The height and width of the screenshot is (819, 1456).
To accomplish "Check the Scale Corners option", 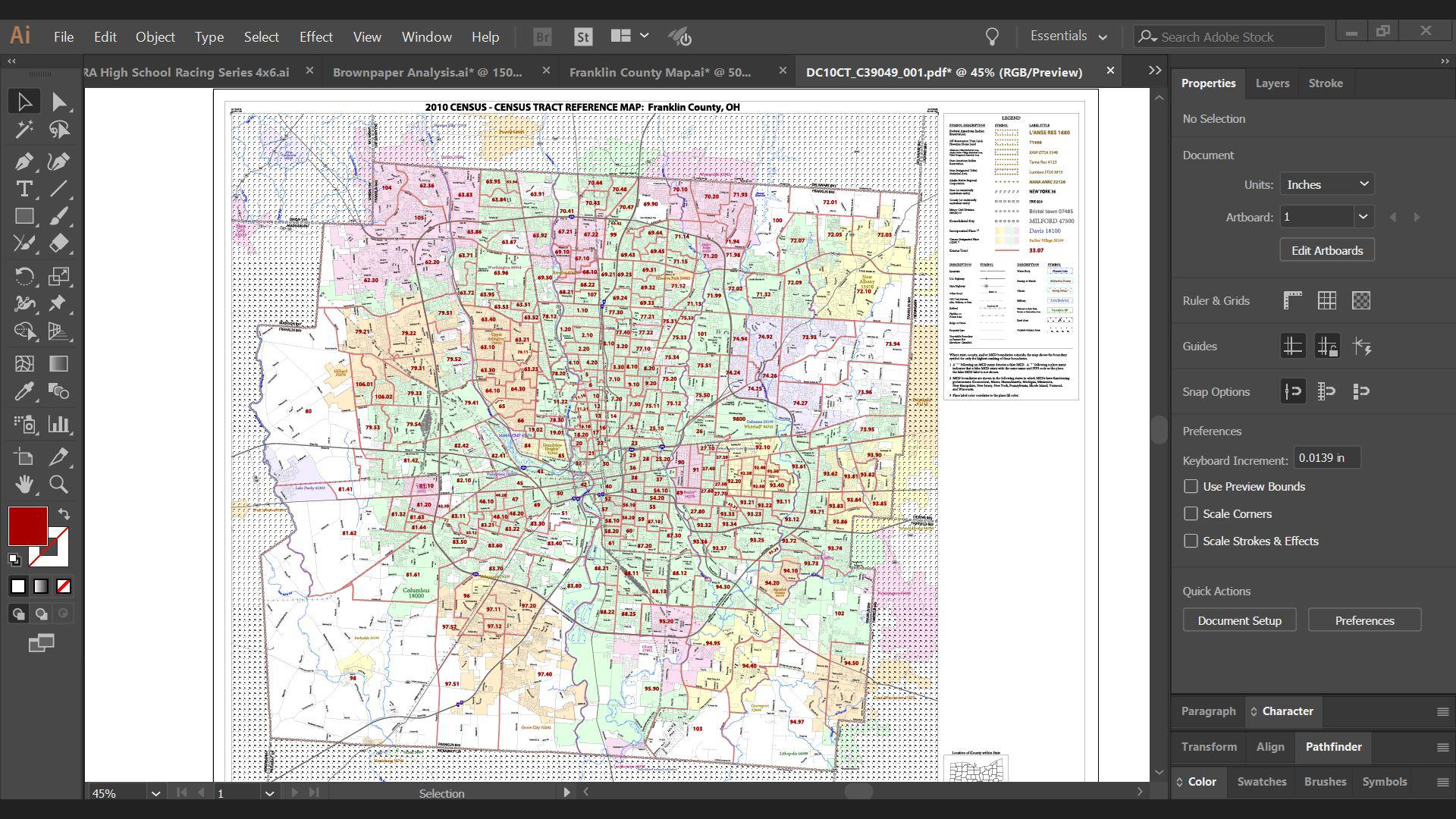I will 1191,514.
